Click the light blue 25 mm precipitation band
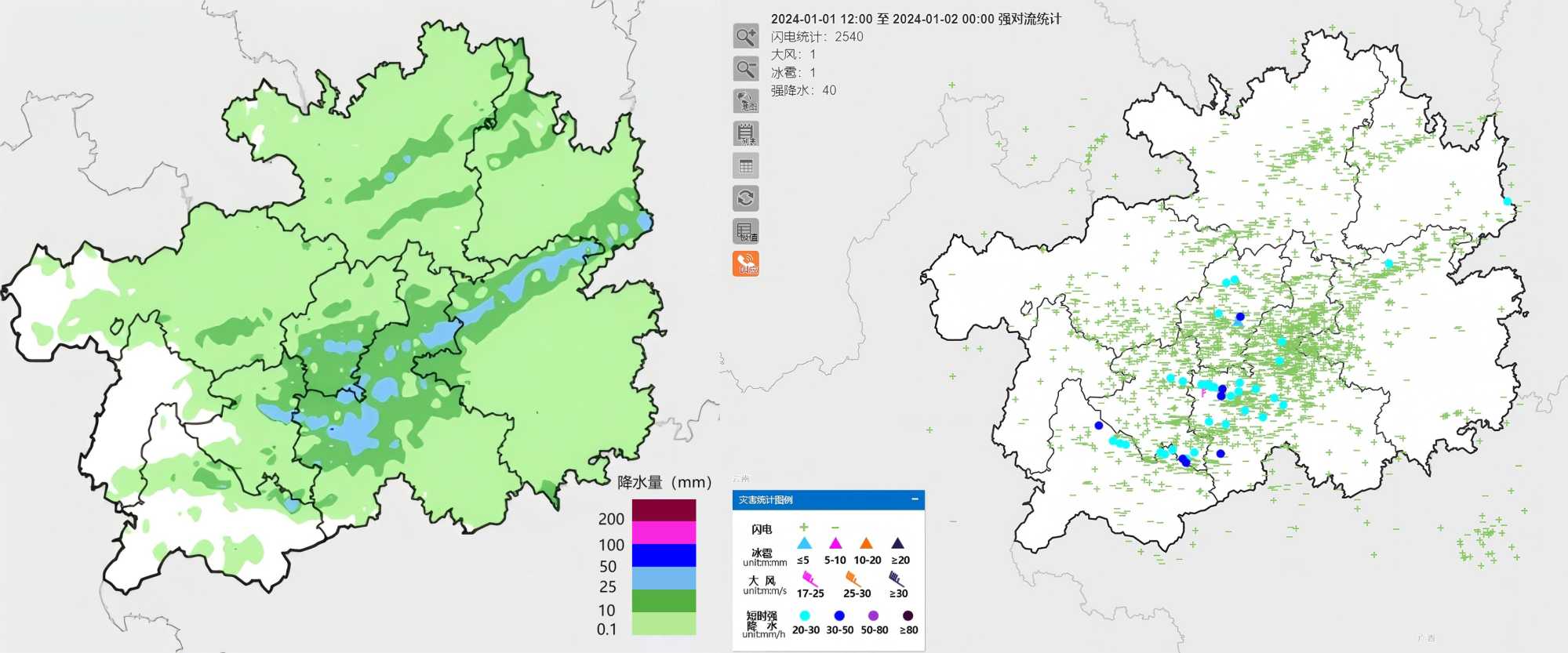The width and height of the screenshot is (1568, 653). (x=664, y=579)
